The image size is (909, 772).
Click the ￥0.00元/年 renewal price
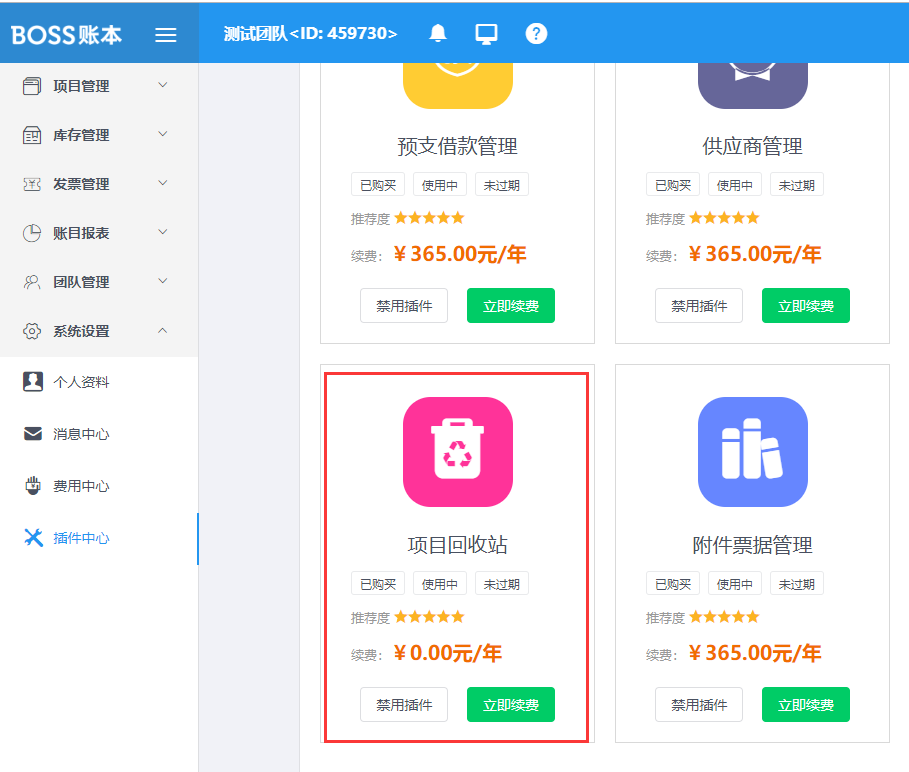448,653
